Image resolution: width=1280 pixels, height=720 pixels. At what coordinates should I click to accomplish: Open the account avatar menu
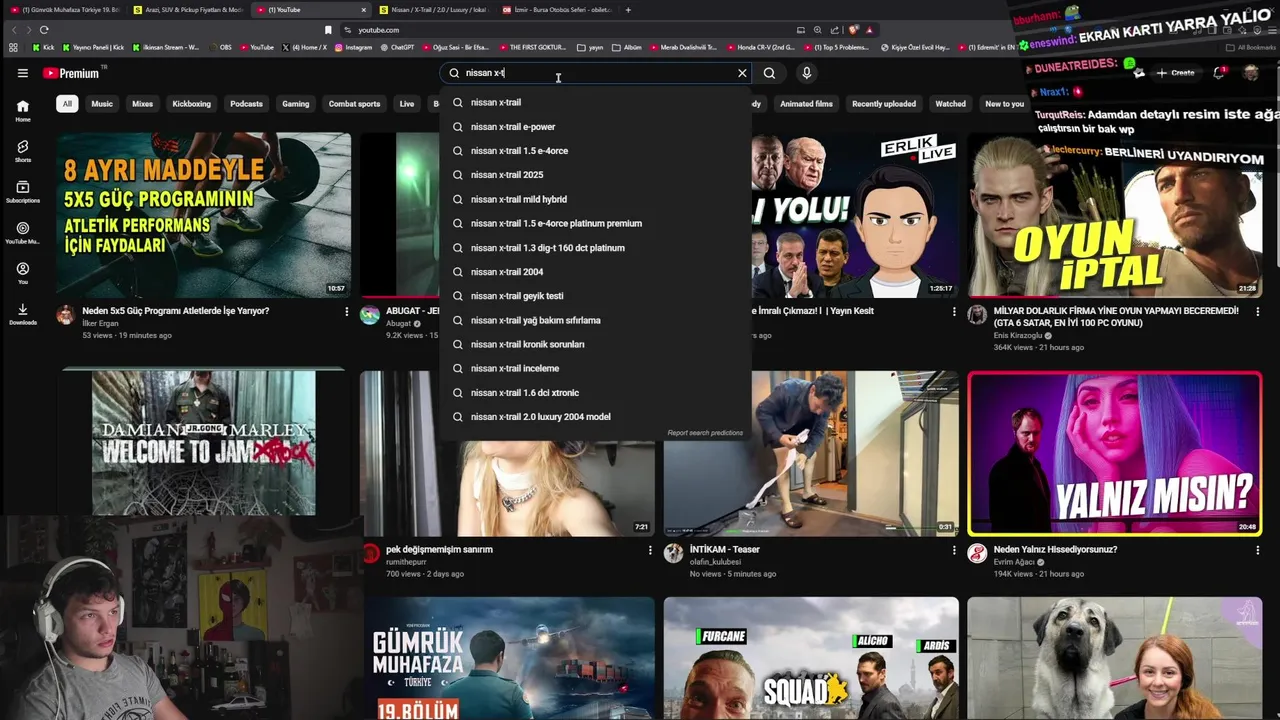click(x=1251, y=73)
